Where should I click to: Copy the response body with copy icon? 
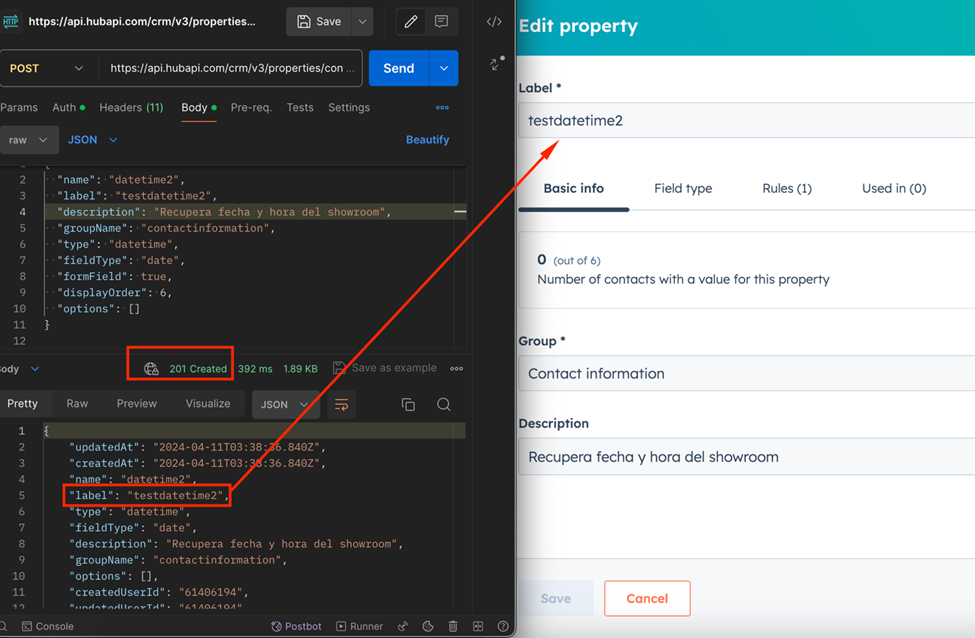[x=408, y=404]
